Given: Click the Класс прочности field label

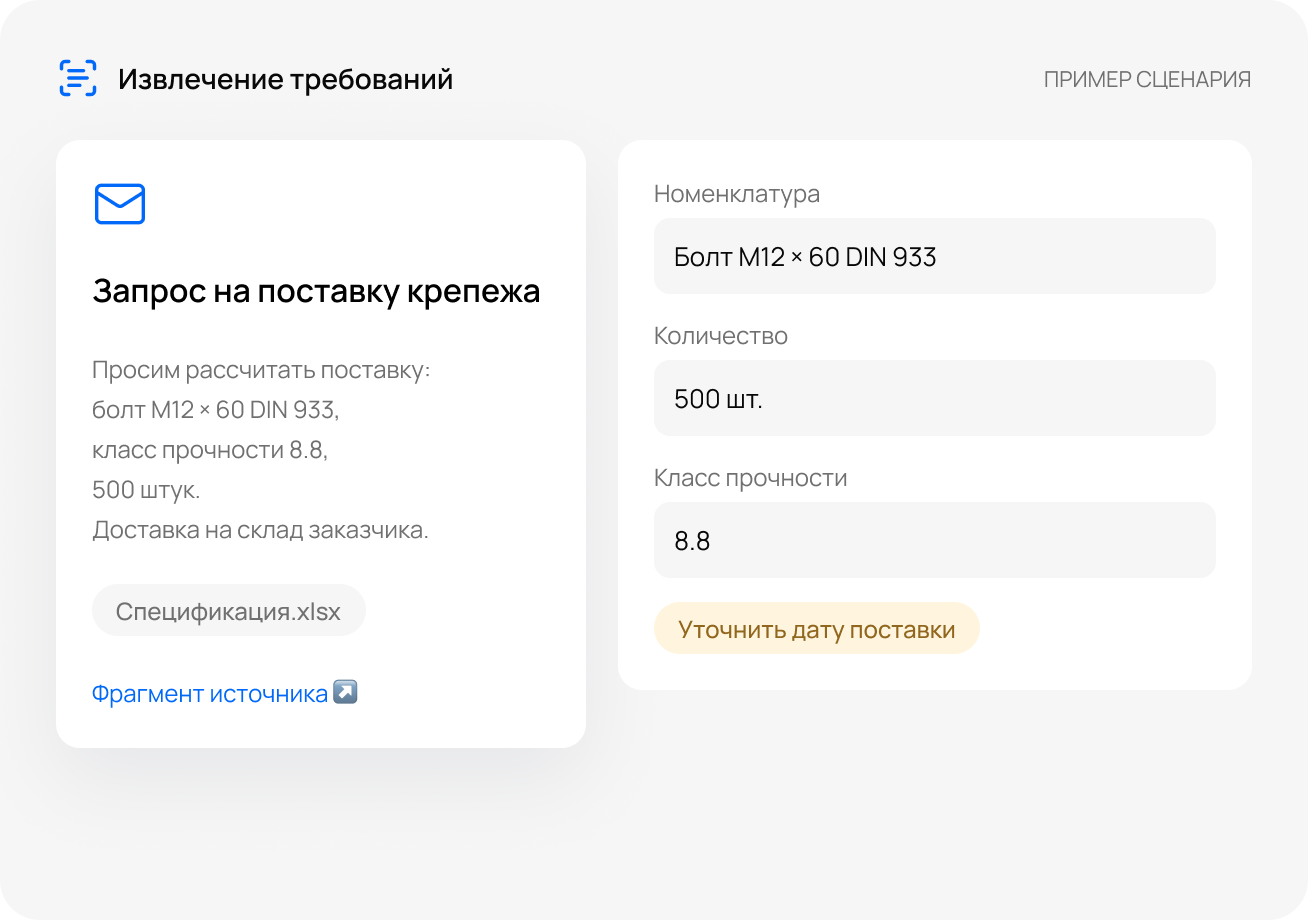Looking at the screenshot, I should (x=751, y=478).
